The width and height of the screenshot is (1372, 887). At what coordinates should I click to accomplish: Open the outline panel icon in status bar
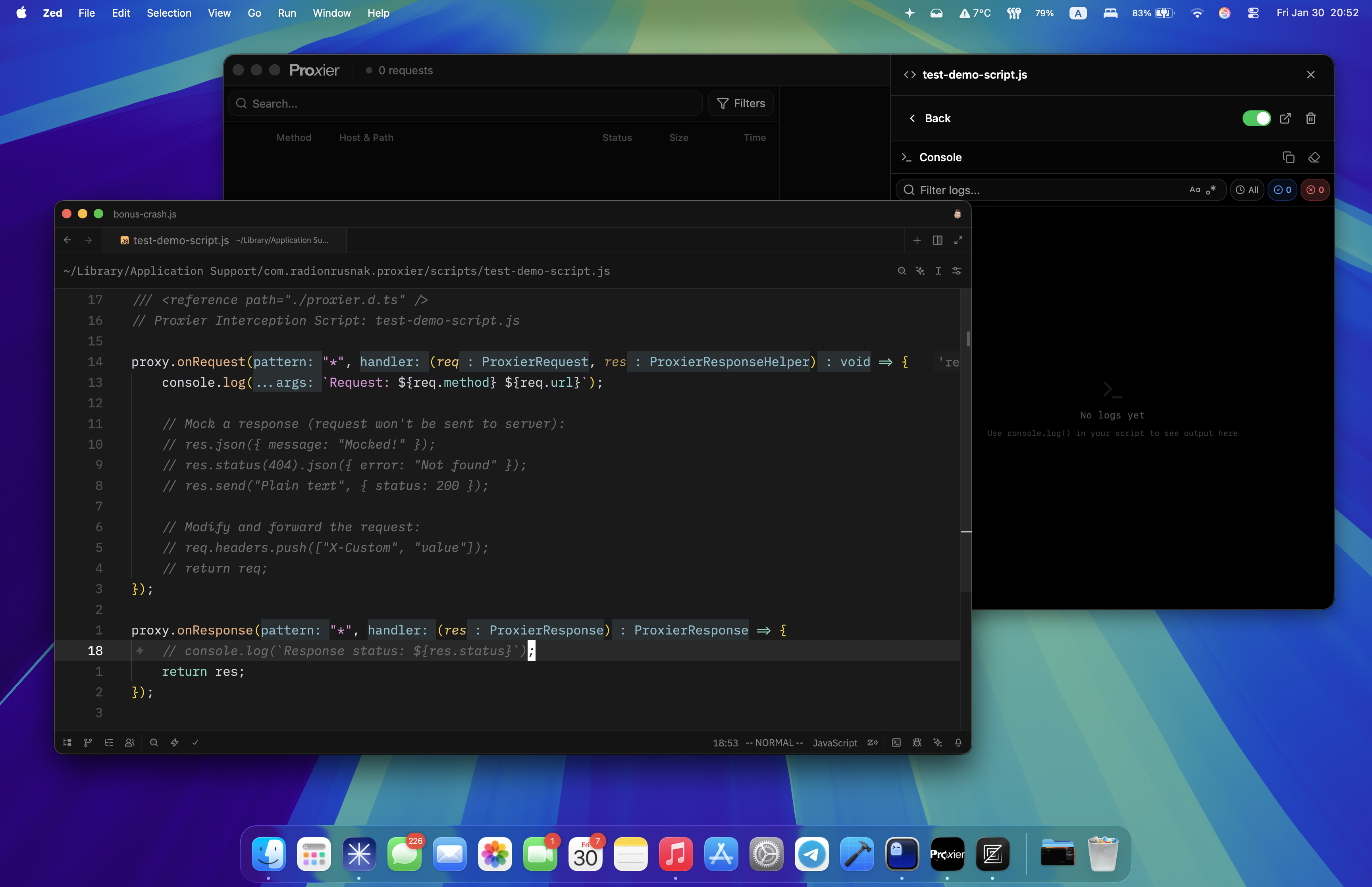tap(108, 743)
